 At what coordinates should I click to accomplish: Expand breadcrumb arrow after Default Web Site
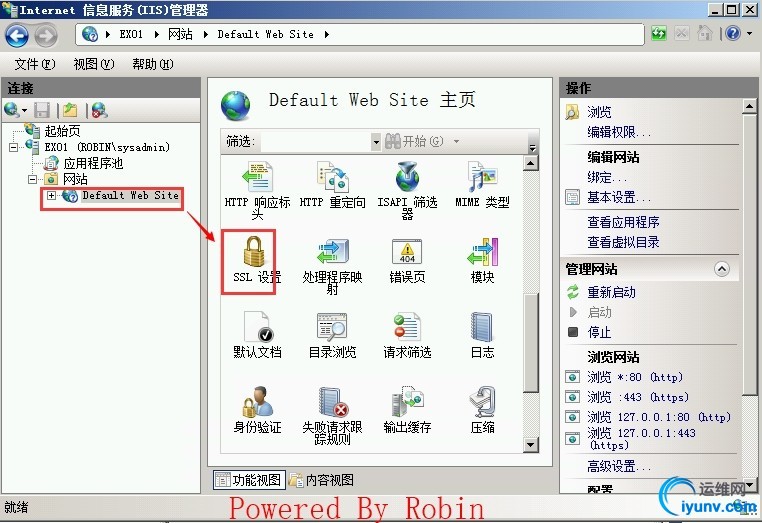[327, 34]
